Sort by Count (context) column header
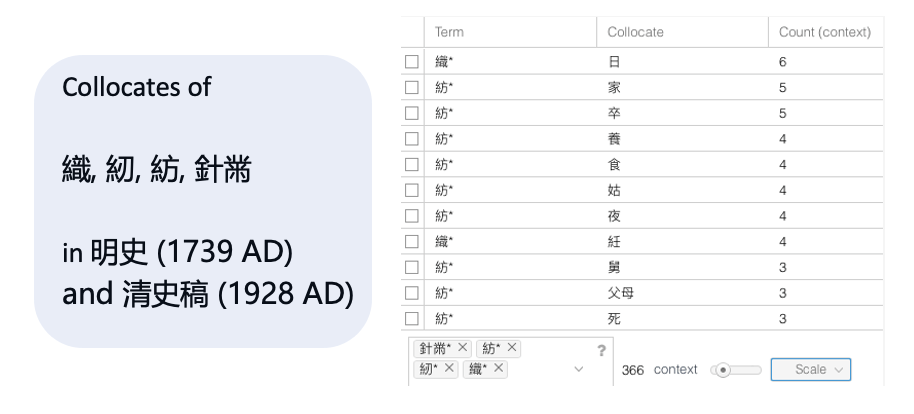Viewport: 914px width, 414px height. [824, 32]
